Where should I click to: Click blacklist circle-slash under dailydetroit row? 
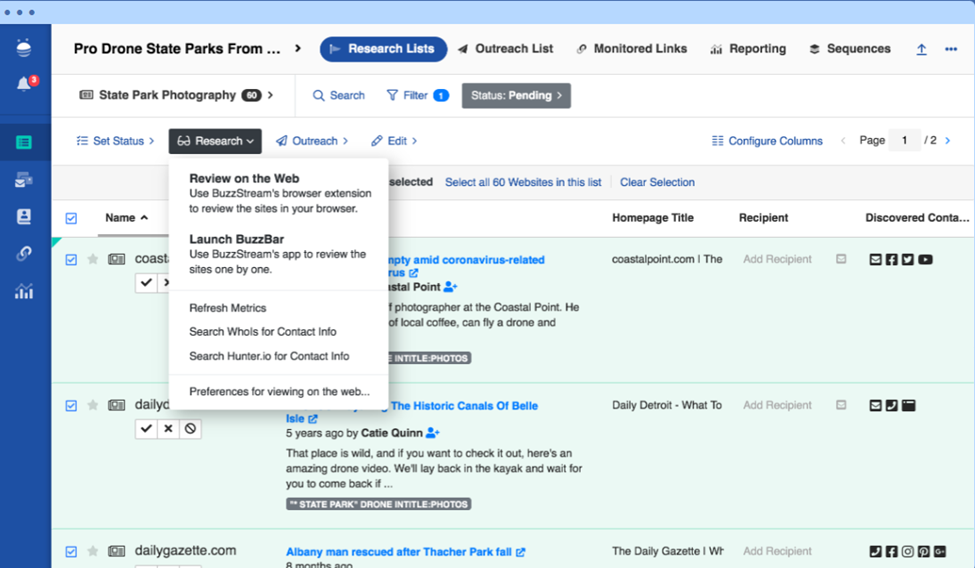click(x=190, y=429)
